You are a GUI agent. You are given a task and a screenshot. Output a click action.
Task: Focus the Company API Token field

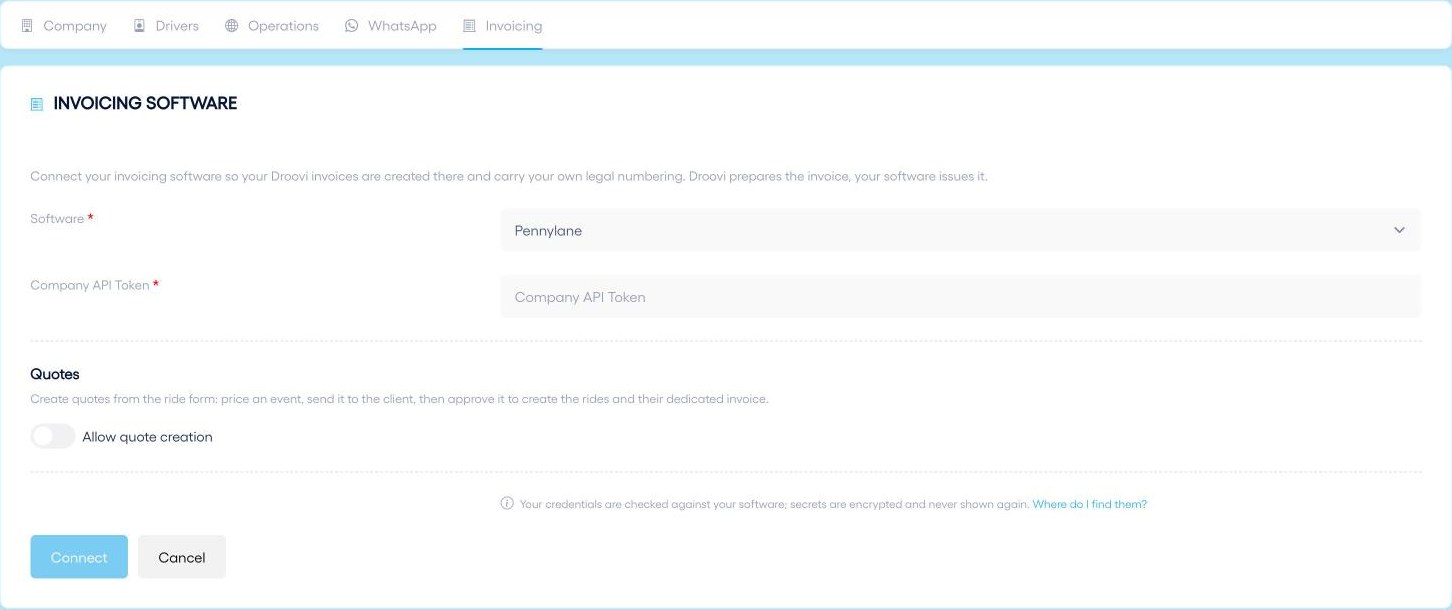[x=960, y=297]
